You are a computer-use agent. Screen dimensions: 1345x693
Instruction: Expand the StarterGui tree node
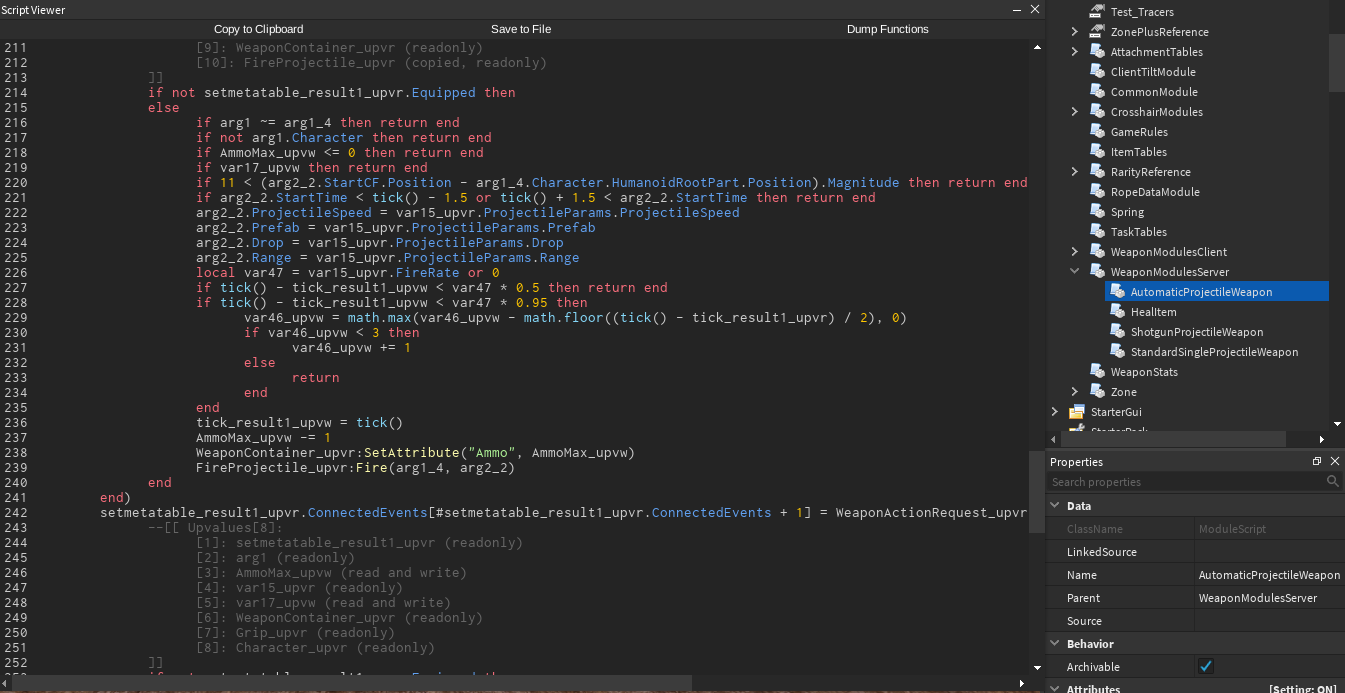(1055, 412)
